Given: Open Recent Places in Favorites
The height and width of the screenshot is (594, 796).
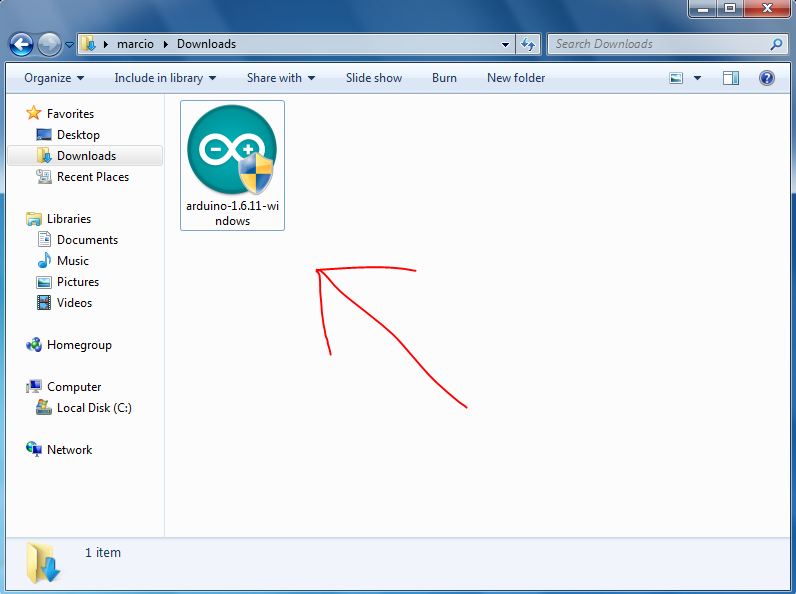Looking at the screenshot, I should 93,177.
